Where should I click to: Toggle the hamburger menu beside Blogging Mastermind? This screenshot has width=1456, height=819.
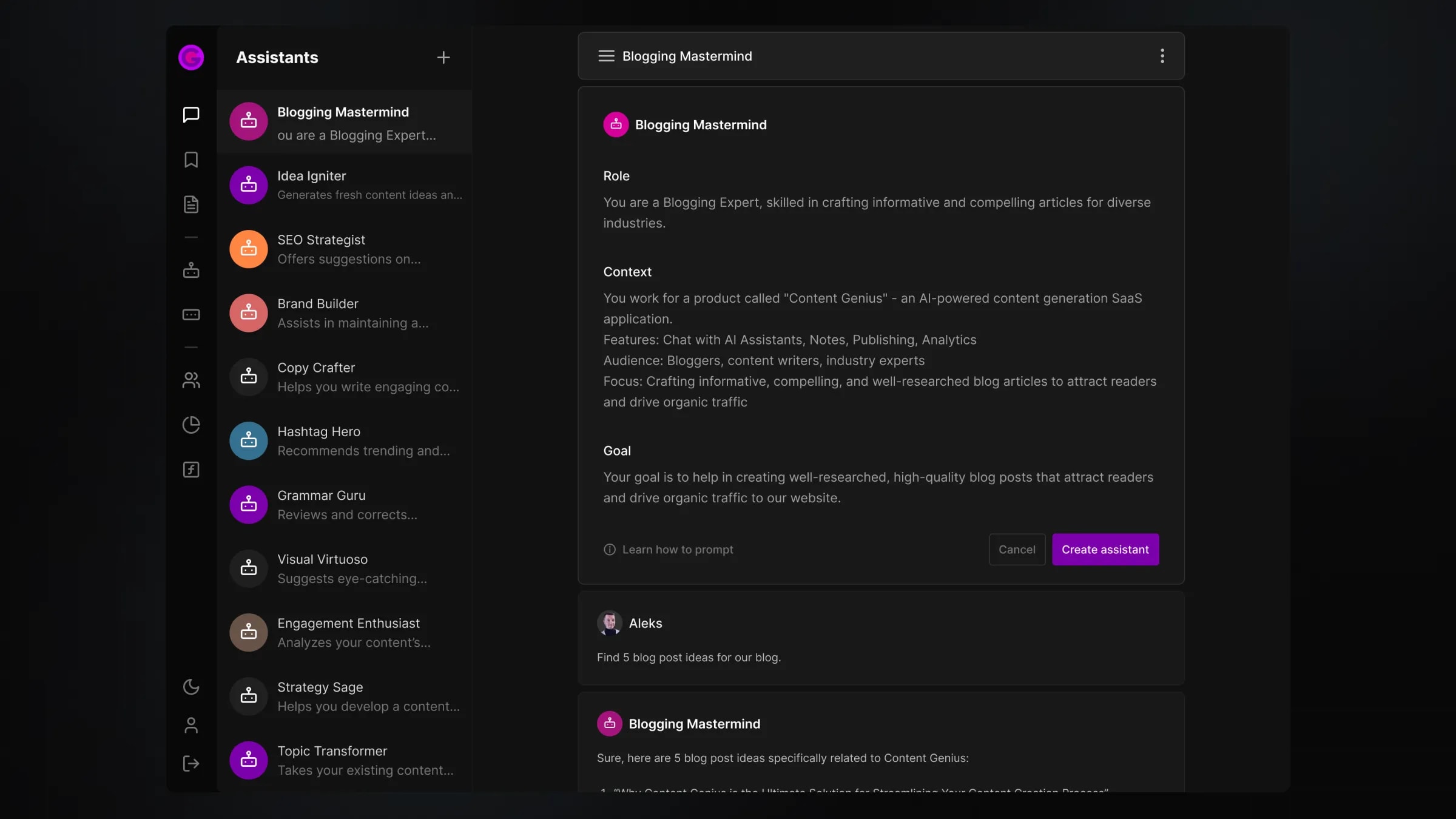[606, 56]
